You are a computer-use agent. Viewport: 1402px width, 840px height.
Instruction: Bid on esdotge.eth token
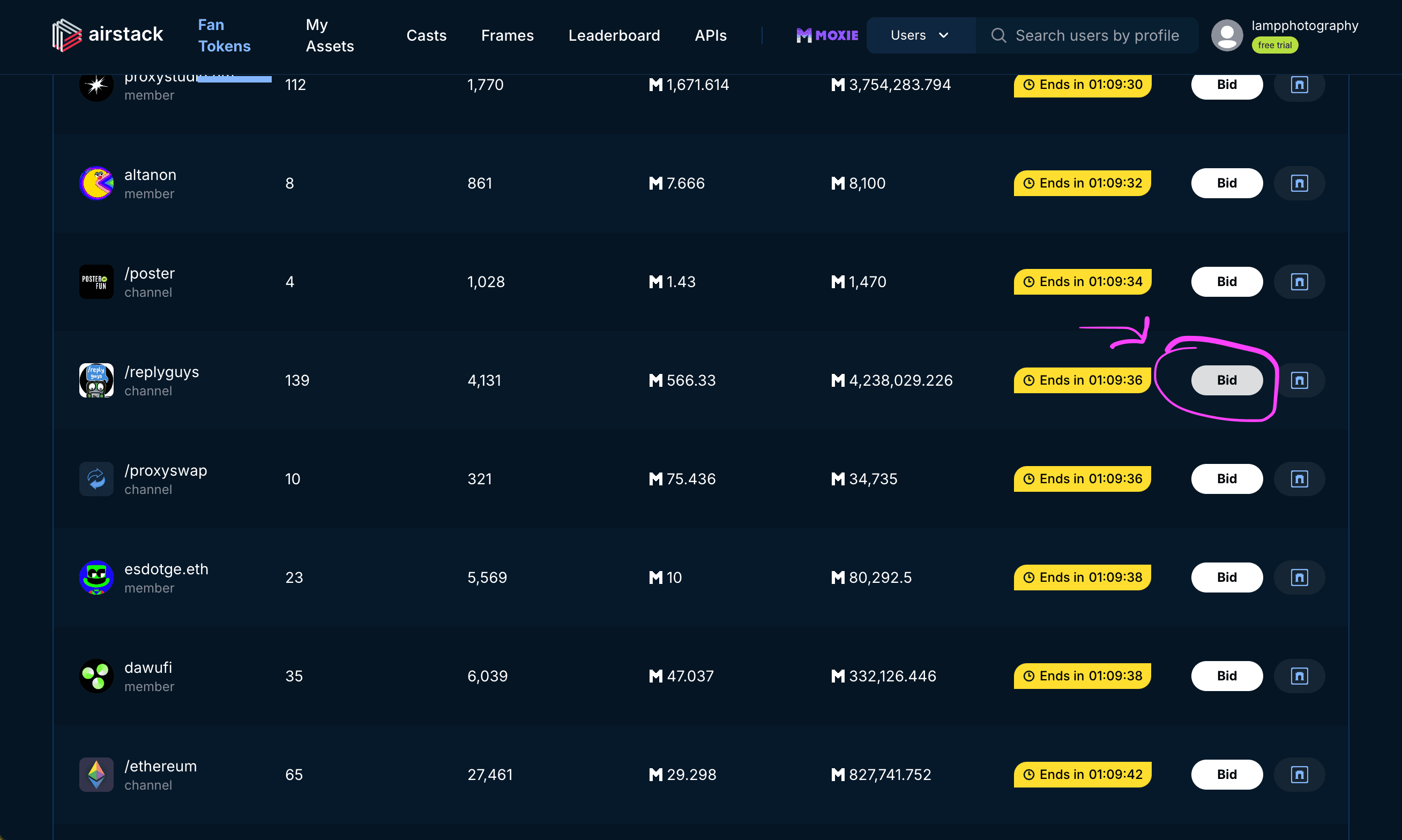point(1227,577)
